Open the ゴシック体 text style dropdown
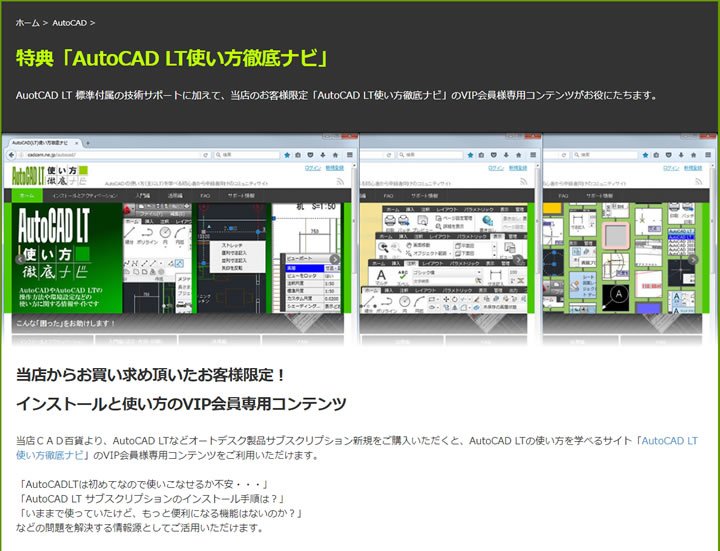 tap(447, 273)
